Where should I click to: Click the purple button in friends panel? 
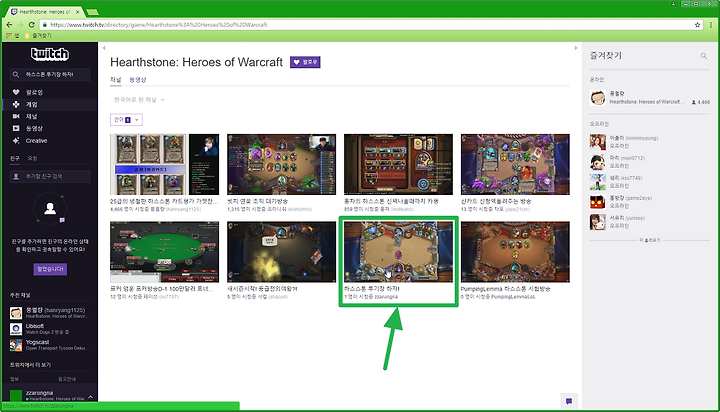50,269
